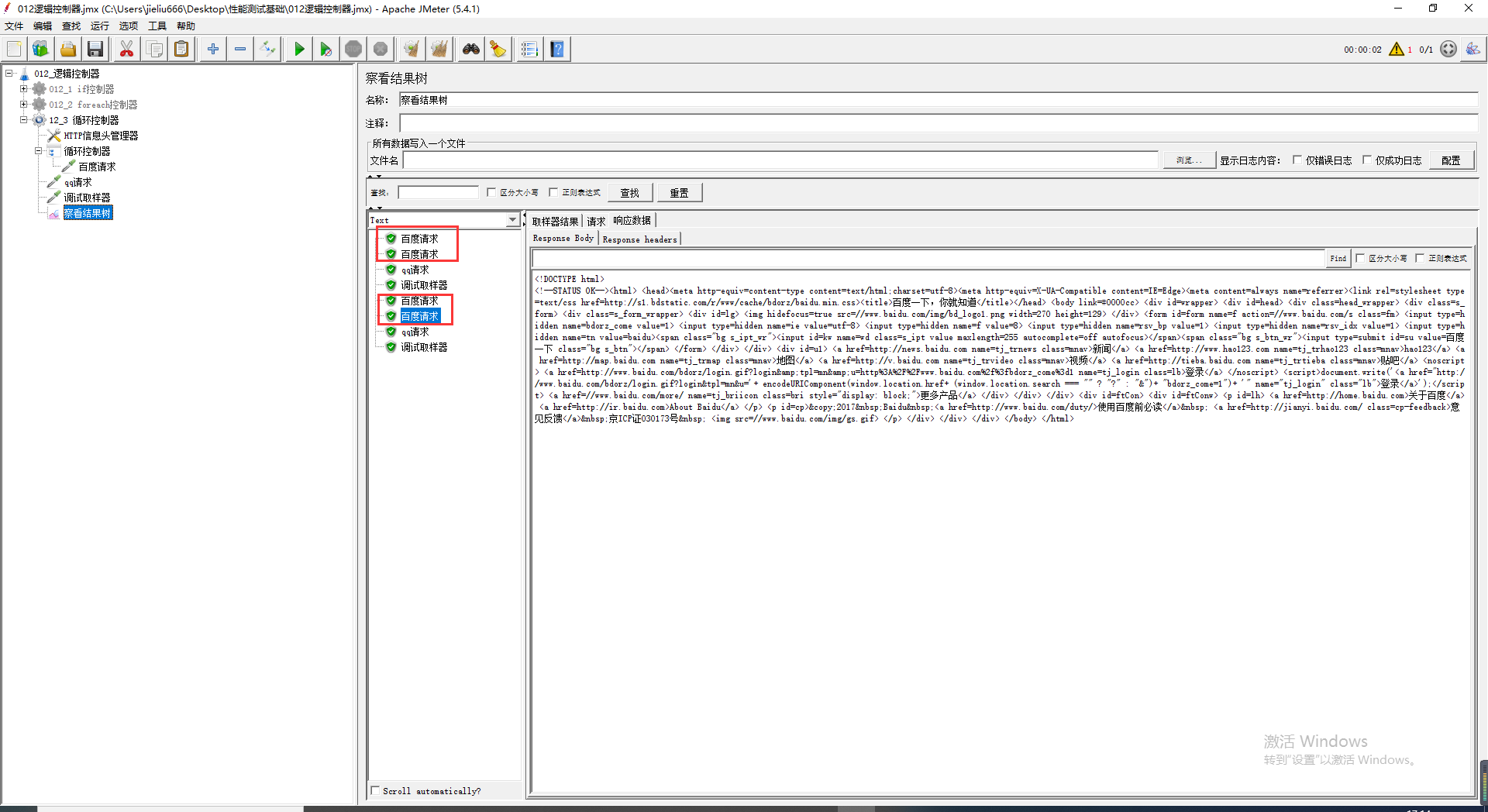The height and width of the screenshot is (812, 1488).
Task: Click the 注释 comment input field
Action: (x=939, y=123)
